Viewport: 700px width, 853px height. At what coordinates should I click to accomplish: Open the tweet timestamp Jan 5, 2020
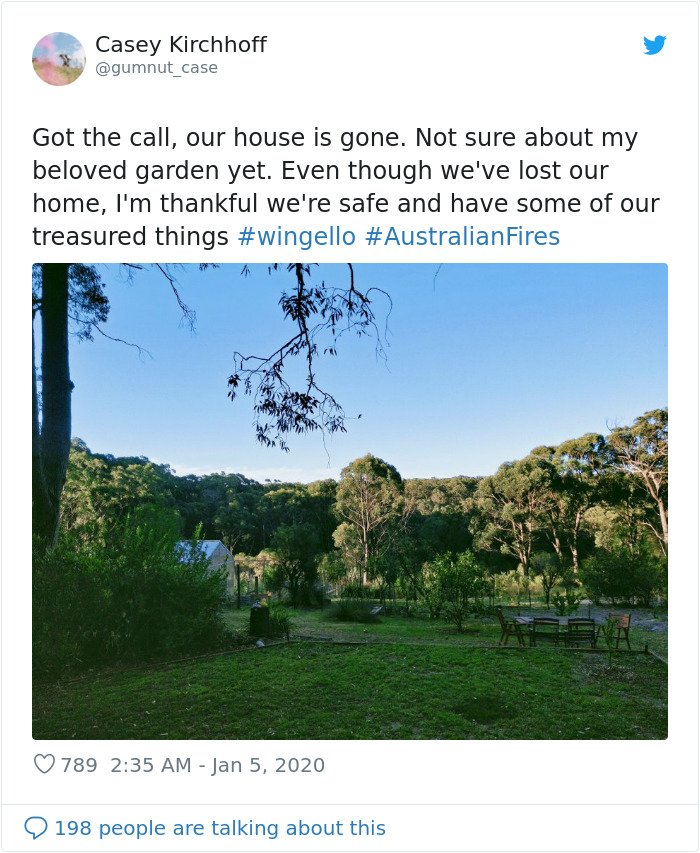pyautogui.click(x=220, y=765)
